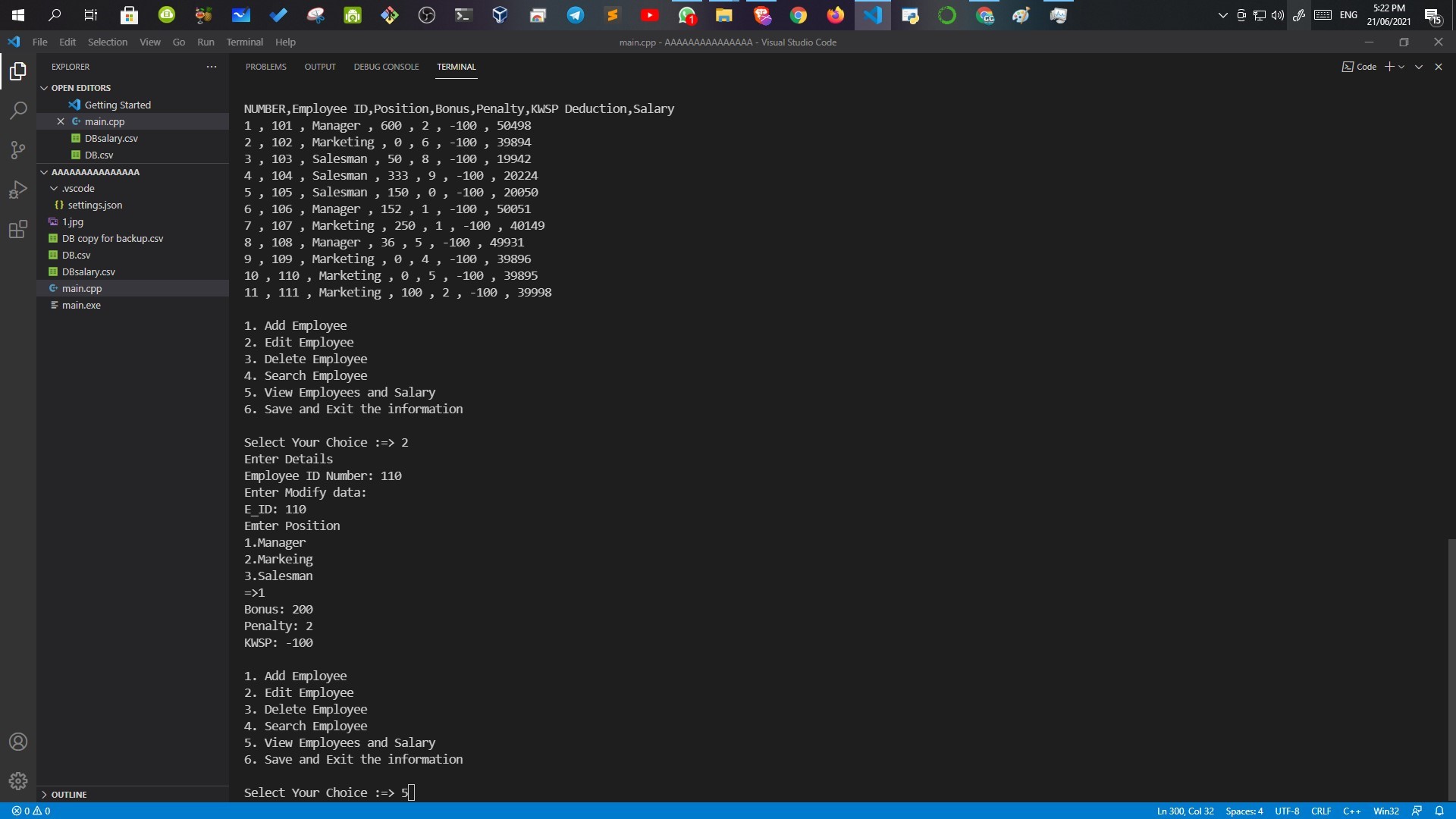Open Telegram from the taskbar
This screenshot has height=819, width=1456.
click(x=576, y=15)
